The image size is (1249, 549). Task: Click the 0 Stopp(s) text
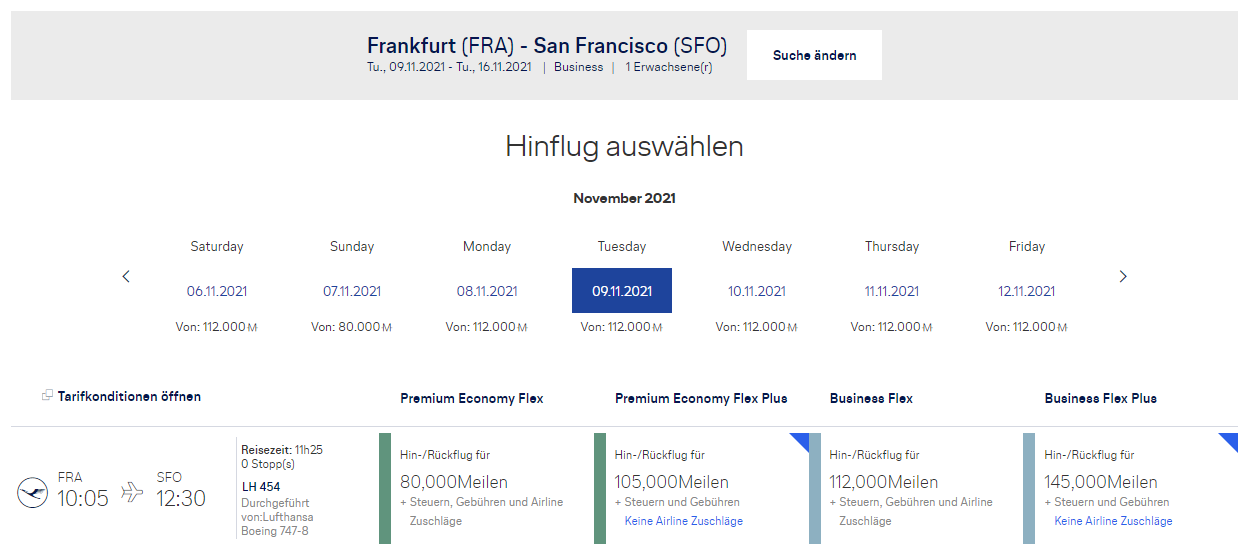(x=267, y=464)
